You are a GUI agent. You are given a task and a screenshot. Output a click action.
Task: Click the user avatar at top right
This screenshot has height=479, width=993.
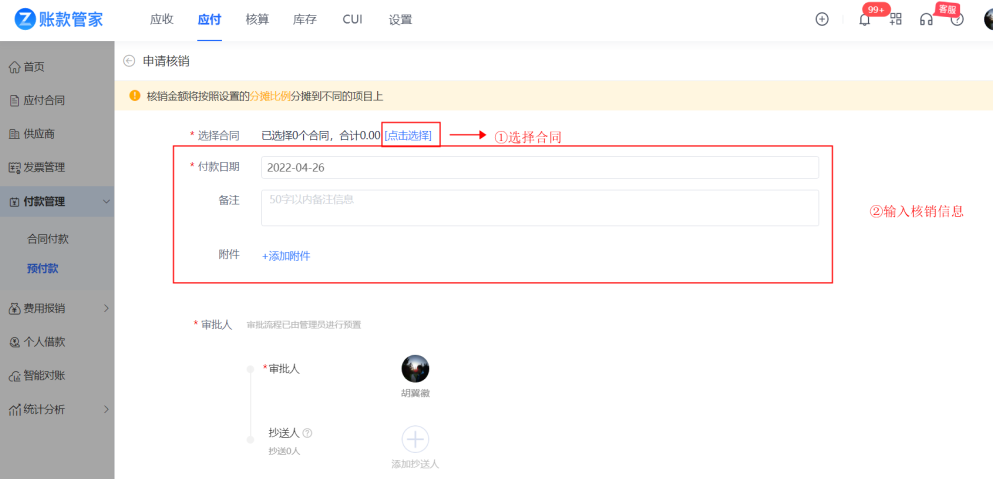989,19
